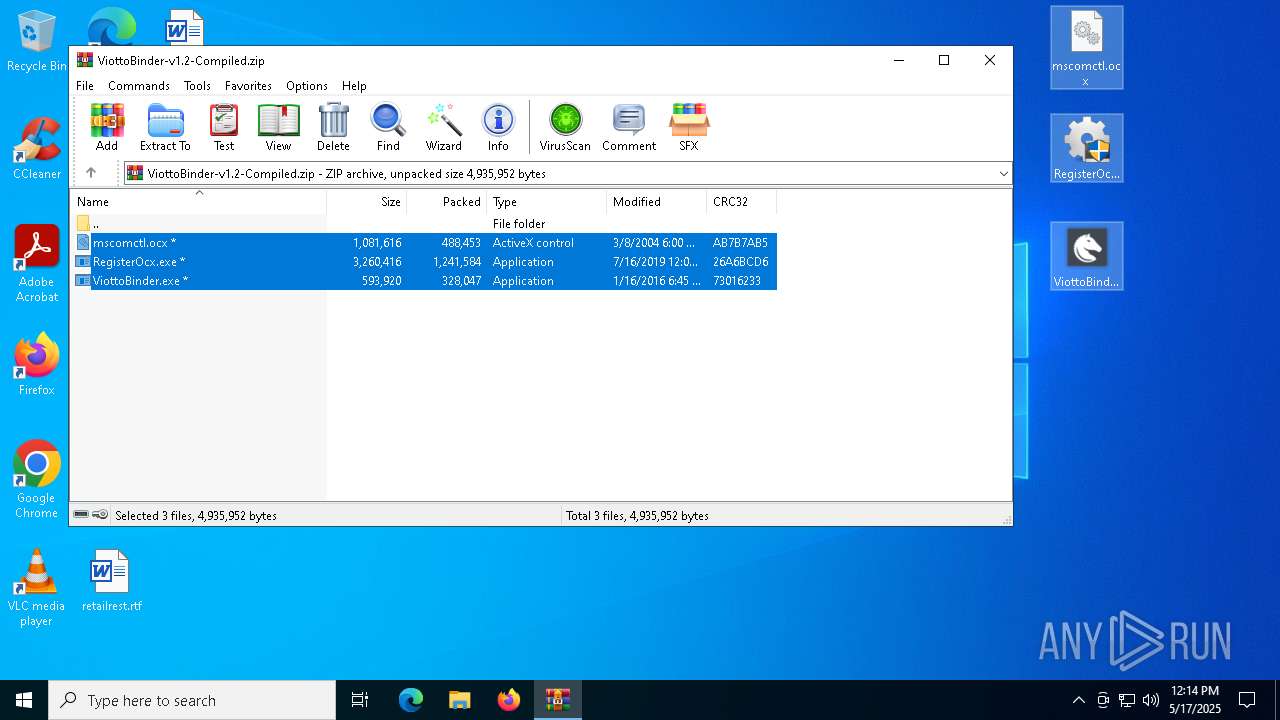1280x720 pixels.
Task: Click the drive icon in status bar
Action: pos(81,515)
